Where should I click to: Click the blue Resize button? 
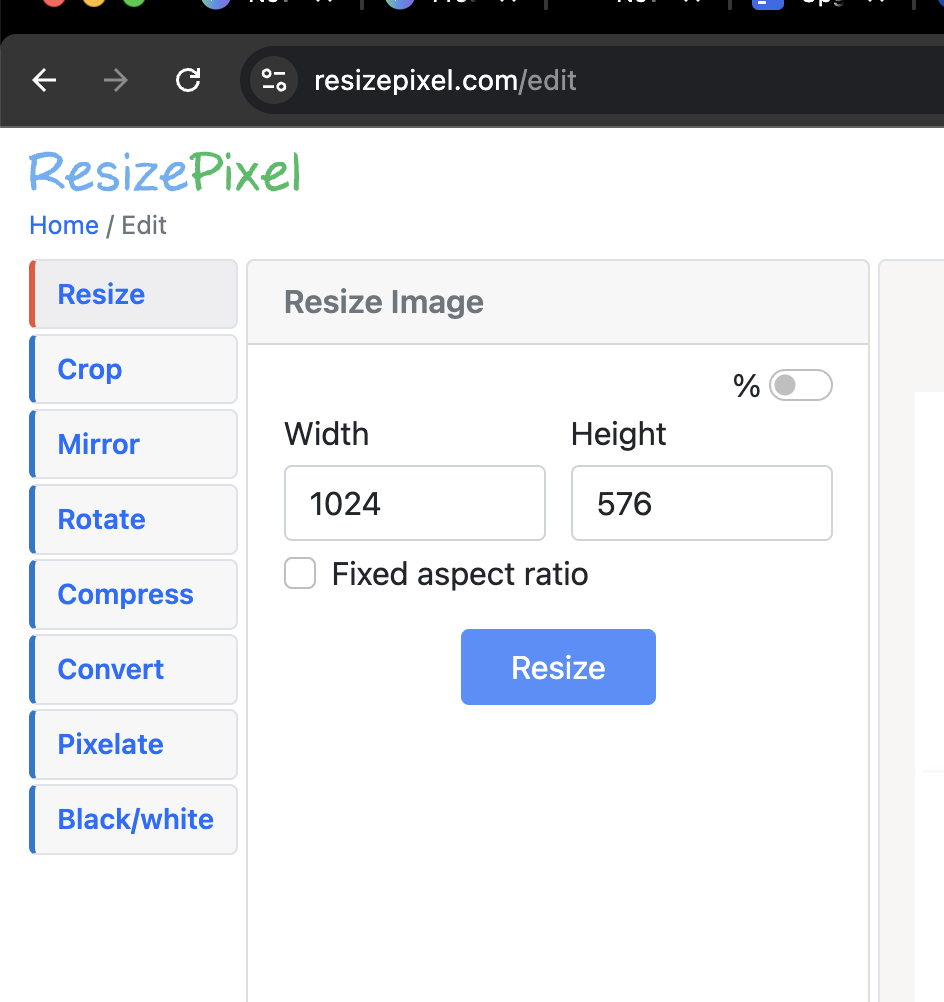[x=558, y=667]
